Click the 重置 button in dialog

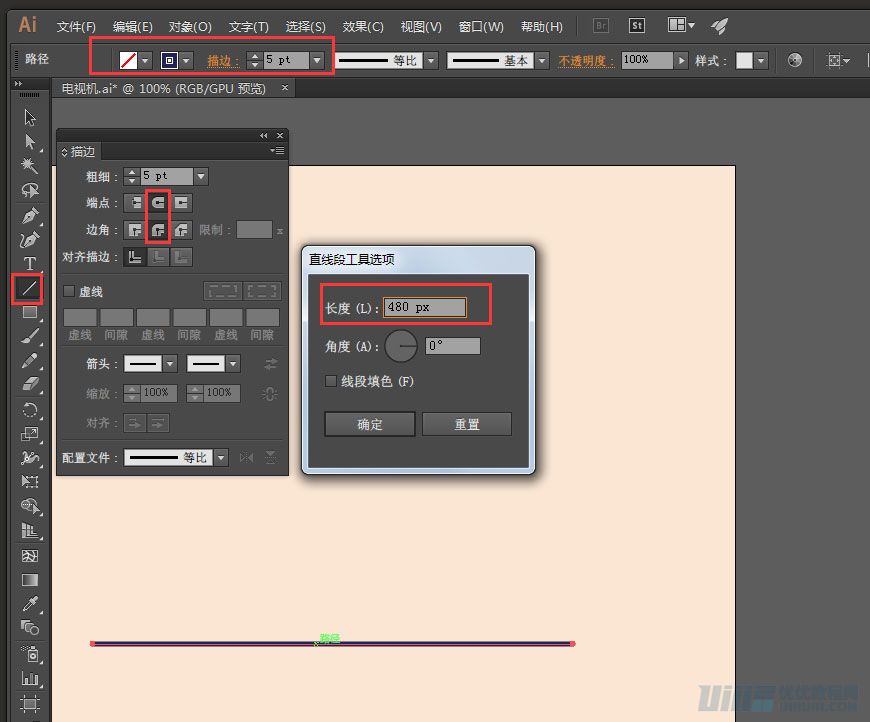467,424
